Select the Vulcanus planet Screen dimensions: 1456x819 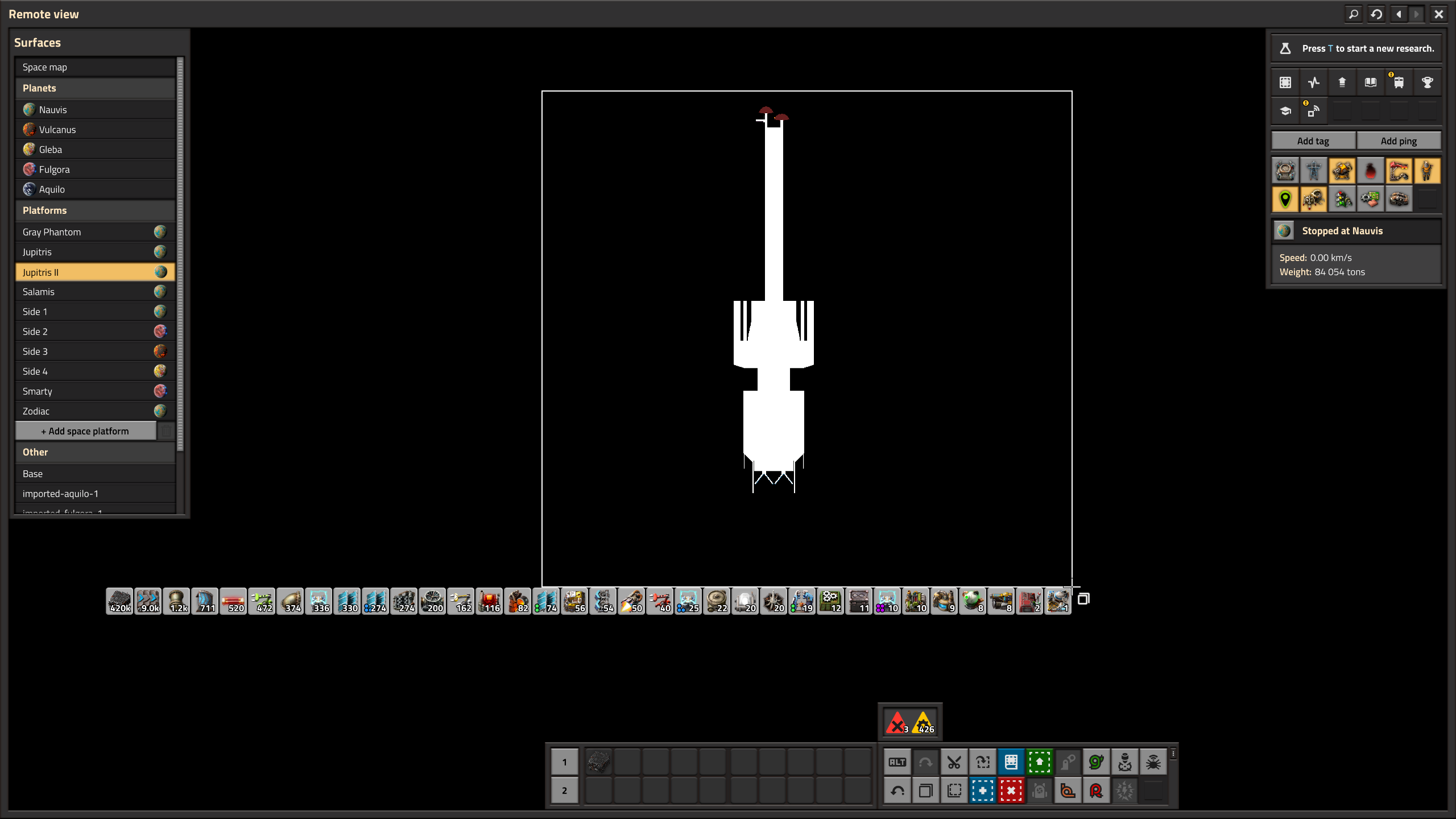tap(95, 130)
